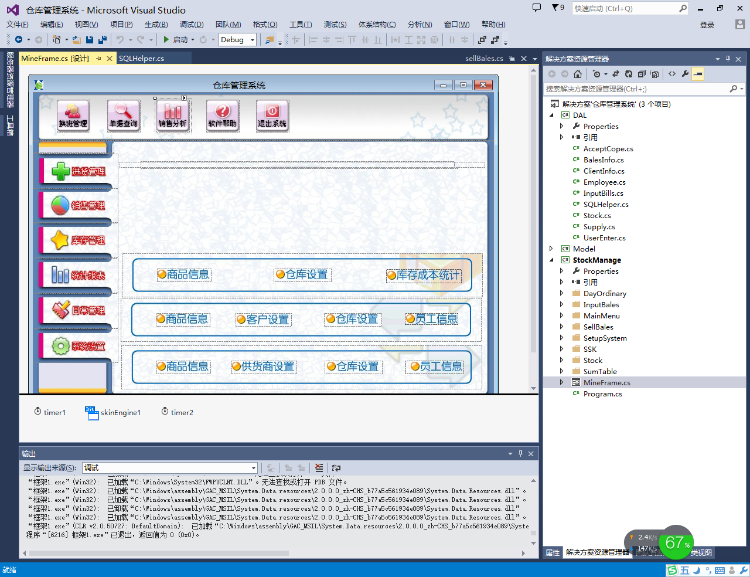
Task: Select the timer2 component in tray
Action: [x=177, y=412]
